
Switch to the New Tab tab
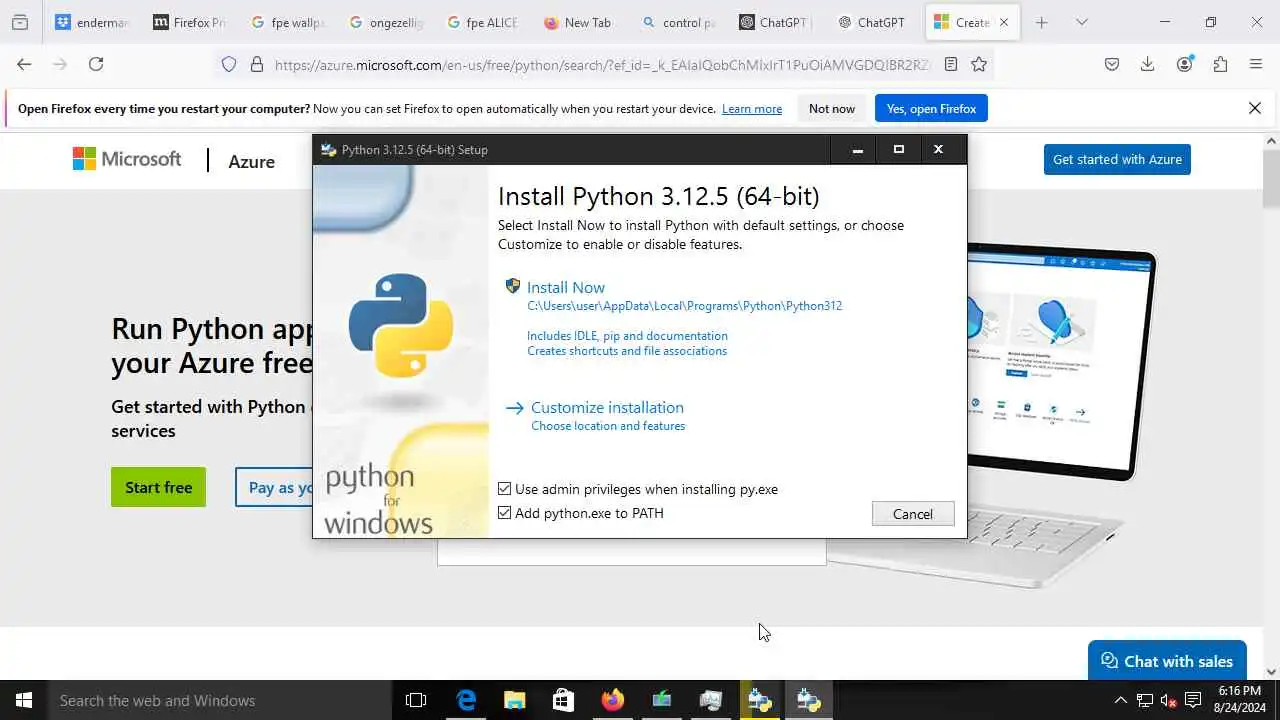point(581,22)
